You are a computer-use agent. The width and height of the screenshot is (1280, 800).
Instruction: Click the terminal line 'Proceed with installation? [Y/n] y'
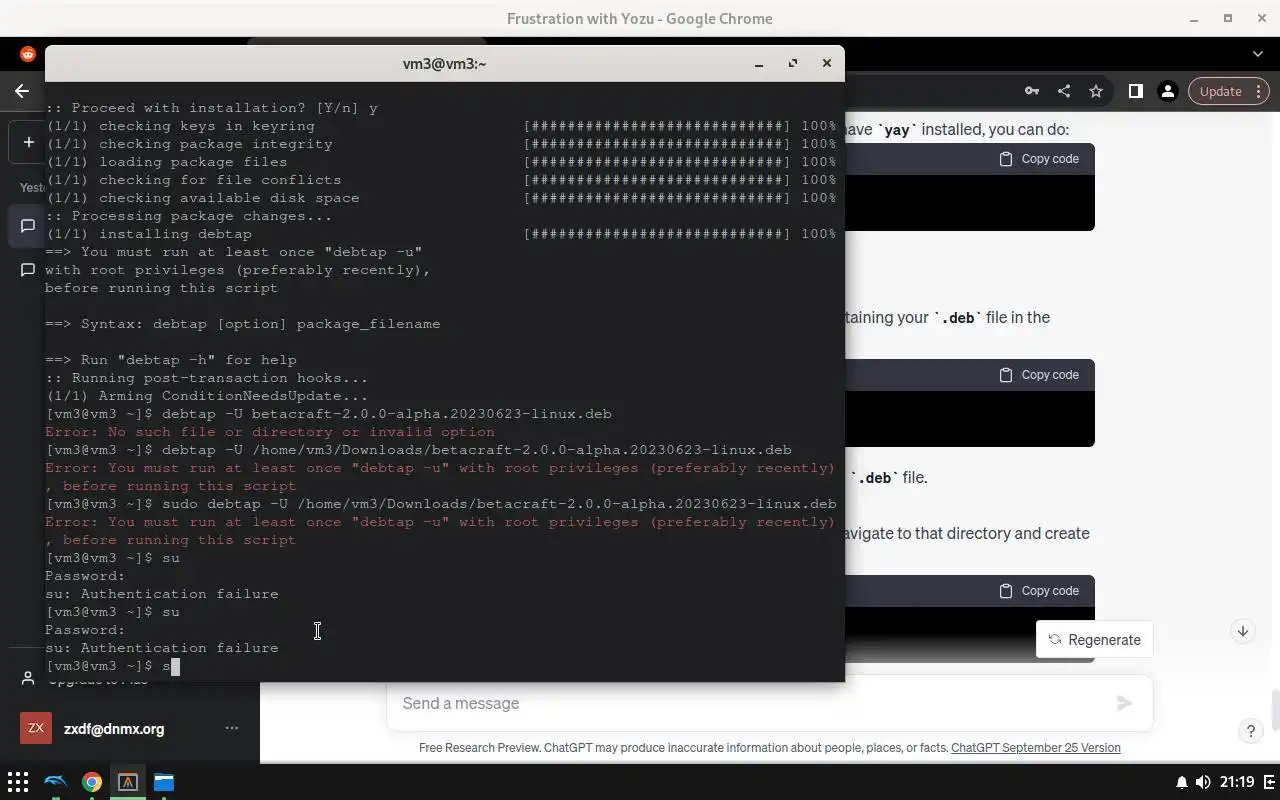tap(212, 108)
